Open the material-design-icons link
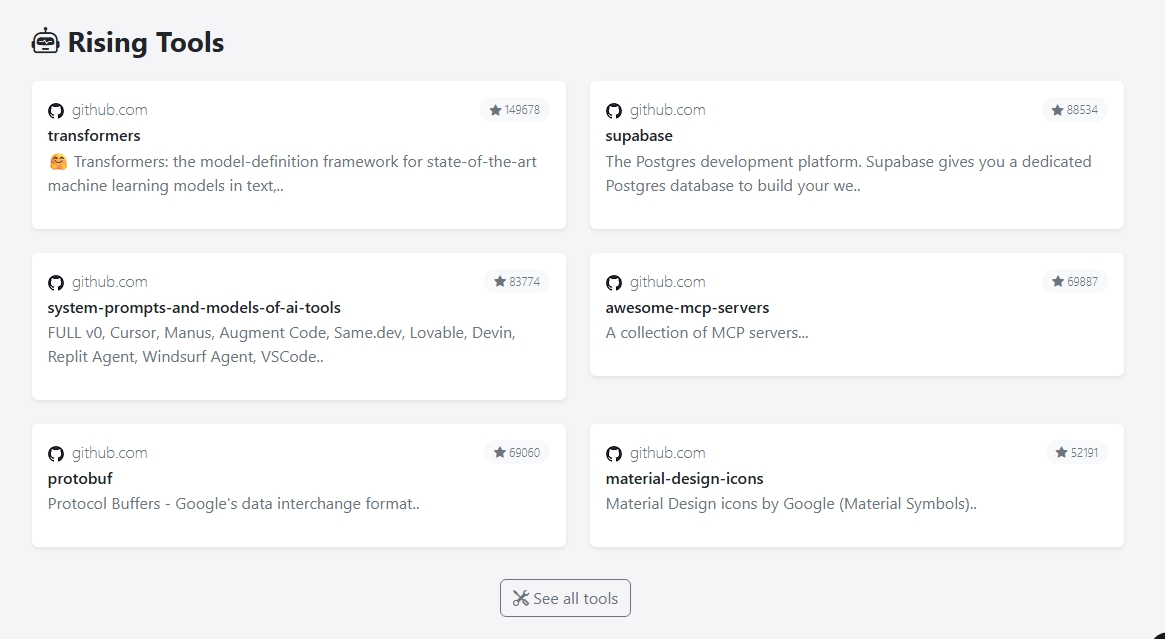 [684, 479]
